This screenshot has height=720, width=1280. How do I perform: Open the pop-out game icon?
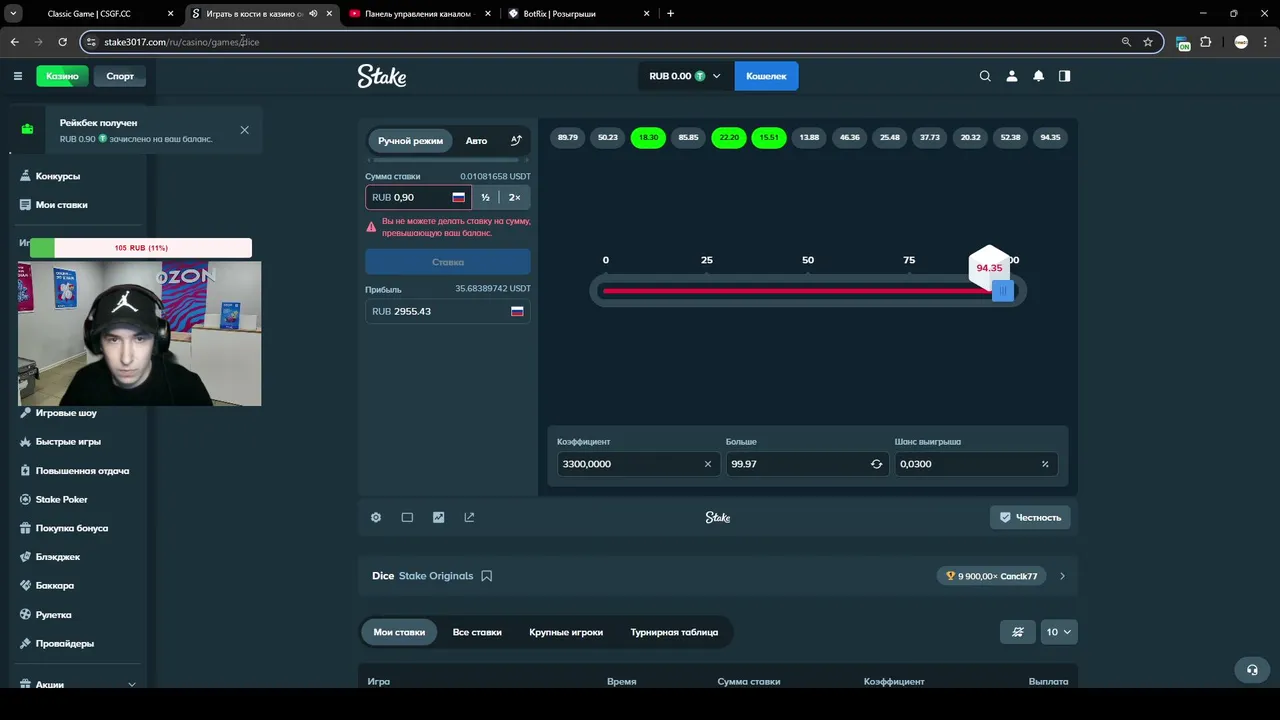(469, 517)
